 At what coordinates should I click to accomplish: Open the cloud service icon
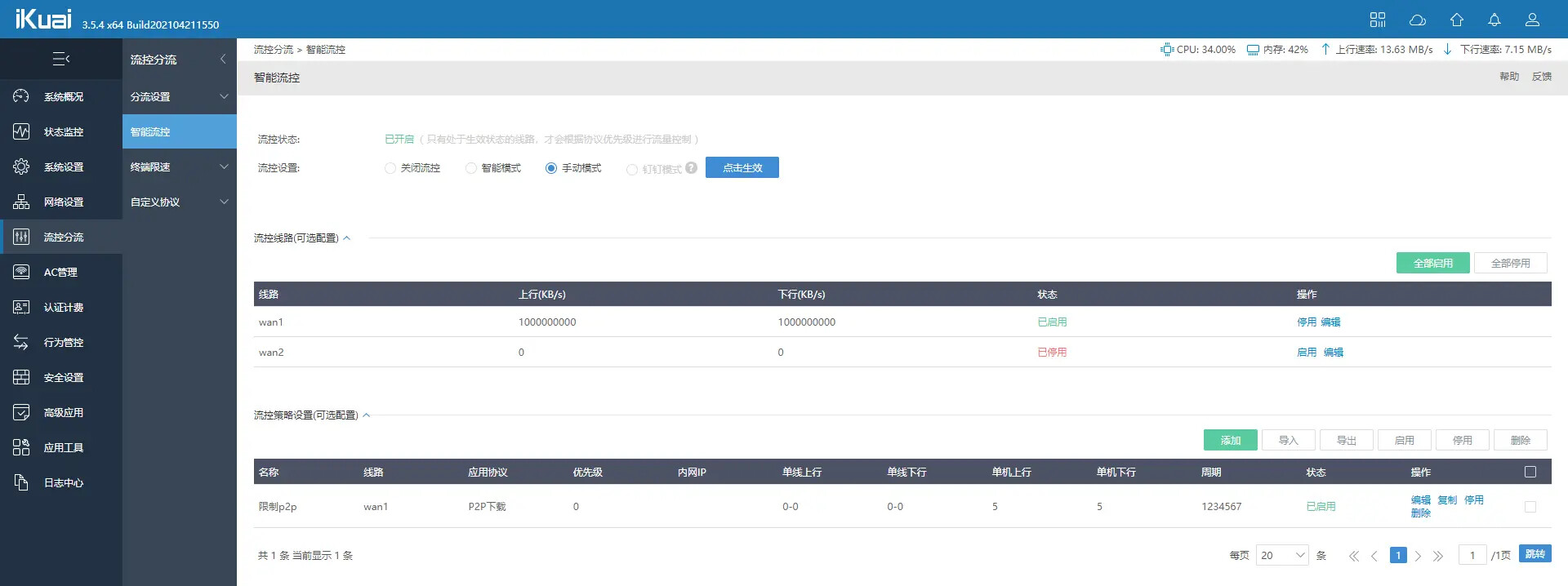point(1418,20)
